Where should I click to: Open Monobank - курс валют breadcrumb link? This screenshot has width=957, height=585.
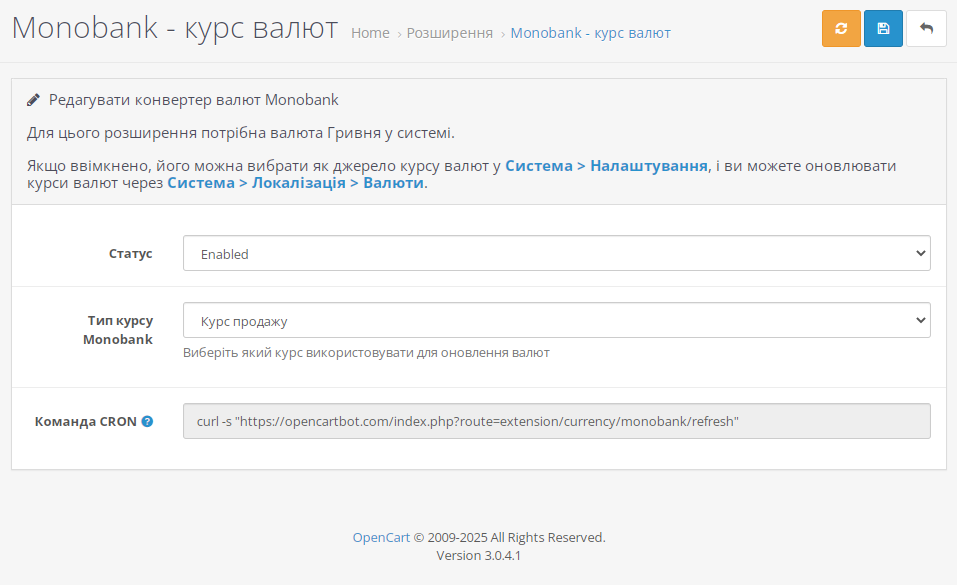[590, 33]
